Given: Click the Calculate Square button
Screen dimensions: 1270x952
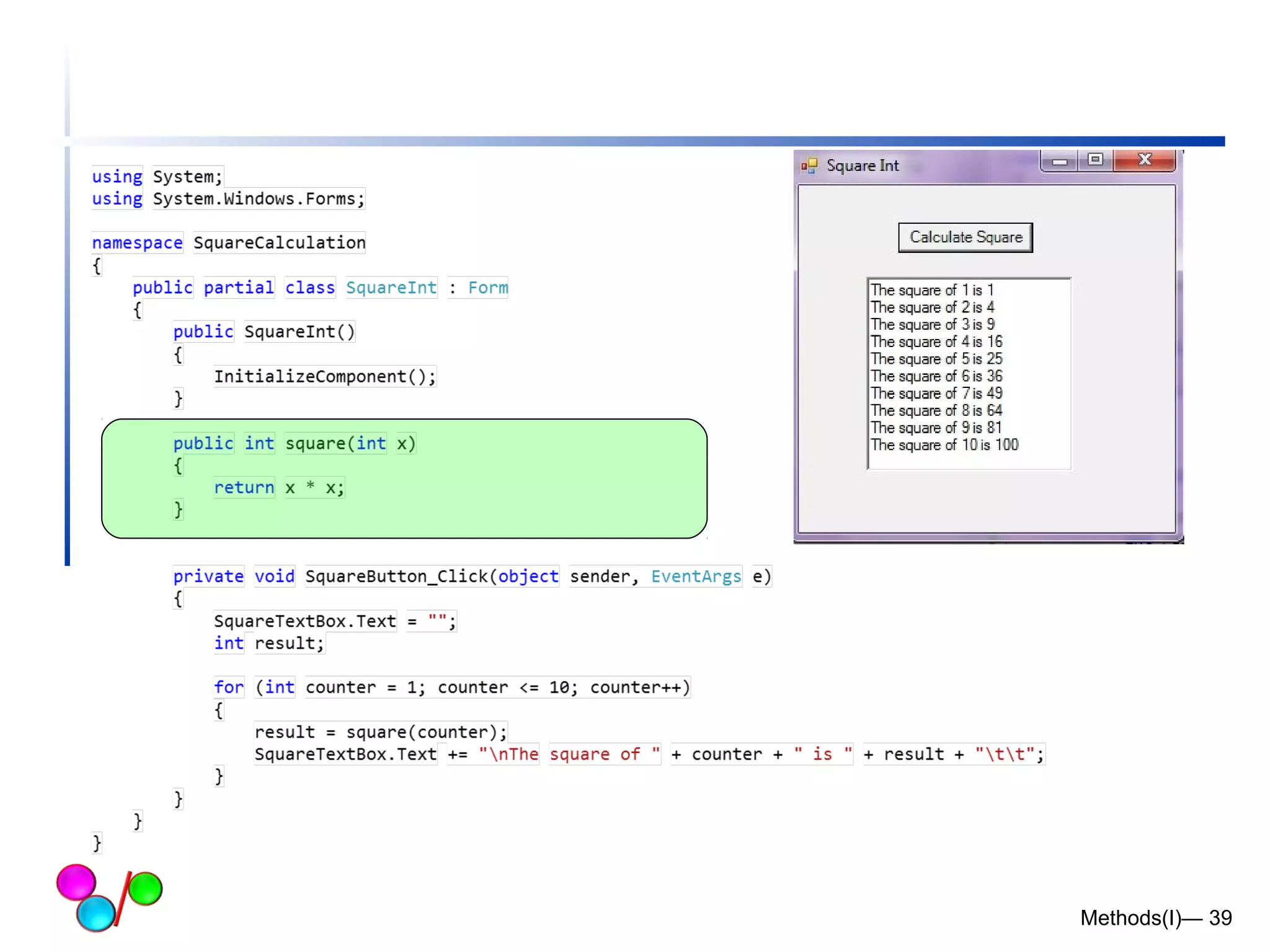Looking at the screenshot, I should tap(965, 237).
